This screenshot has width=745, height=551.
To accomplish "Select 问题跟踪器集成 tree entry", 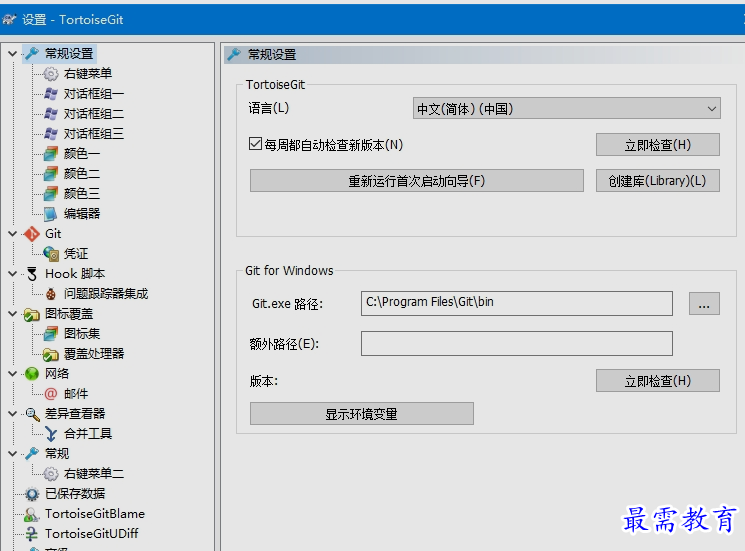I will pos(106,294).
